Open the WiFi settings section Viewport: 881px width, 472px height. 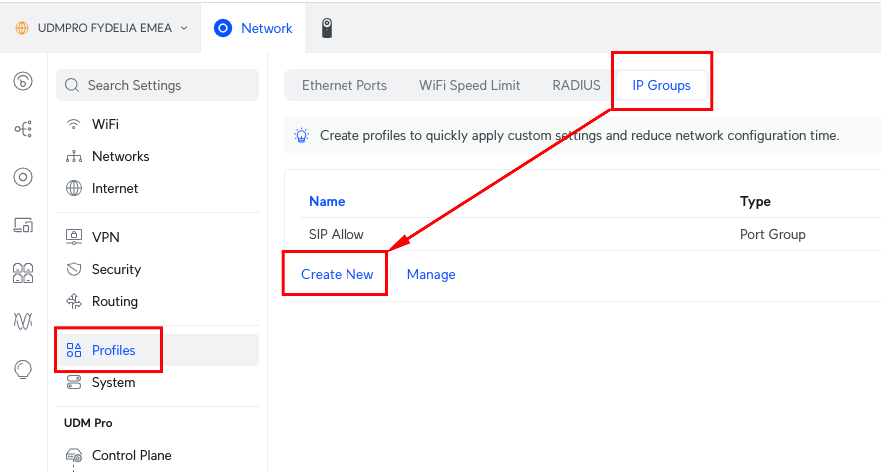[105, 124]
